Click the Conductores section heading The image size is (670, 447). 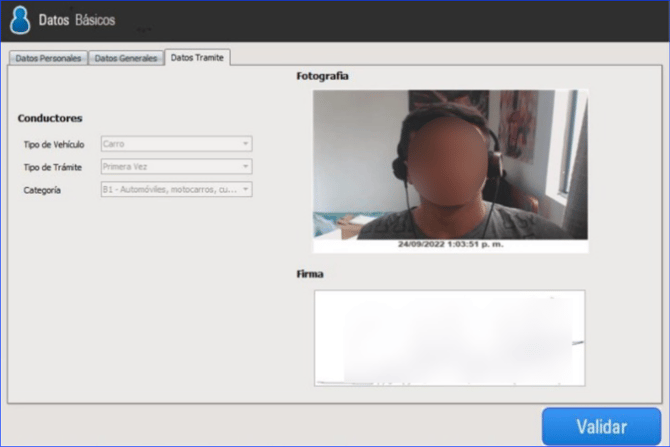point(50,118)
